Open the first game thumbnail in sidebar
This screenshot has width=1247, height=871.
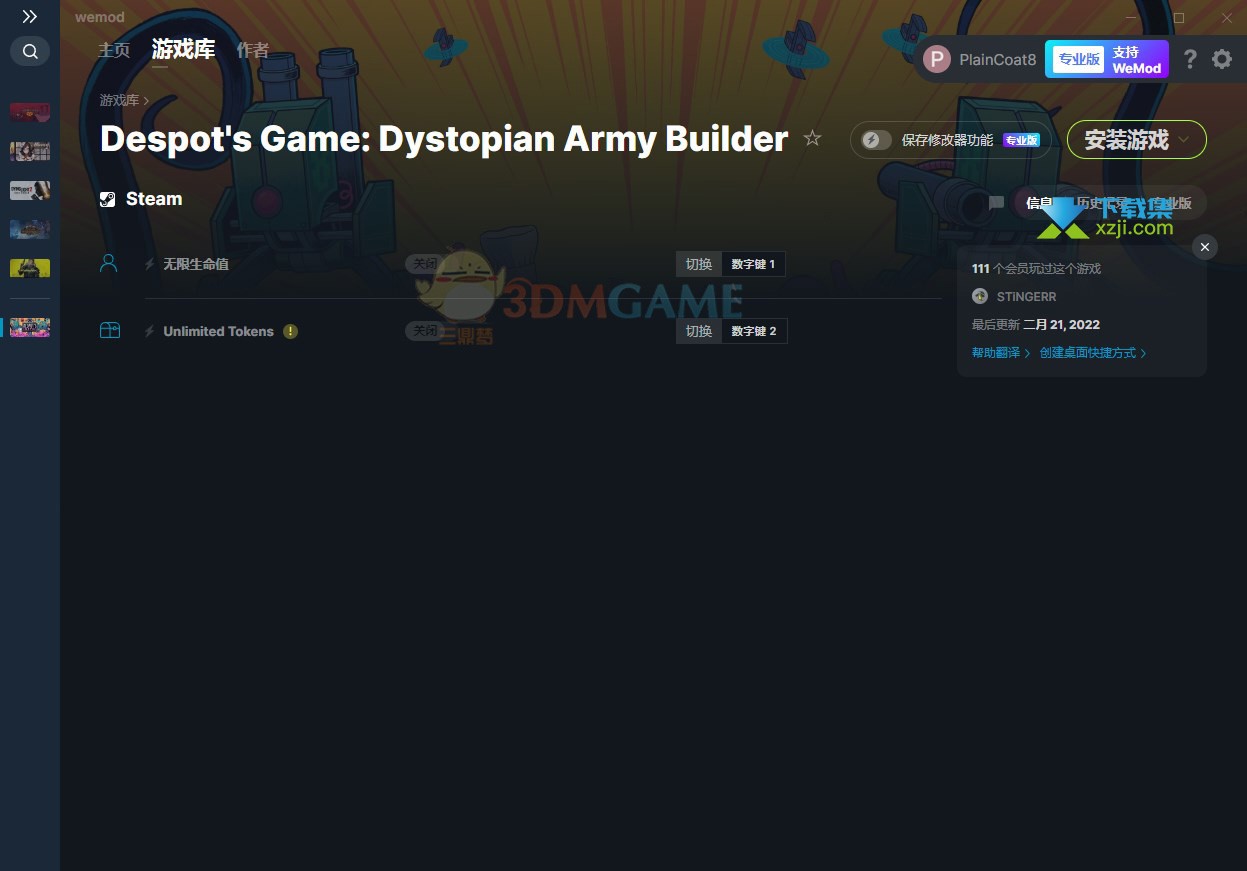pos(30,112)
